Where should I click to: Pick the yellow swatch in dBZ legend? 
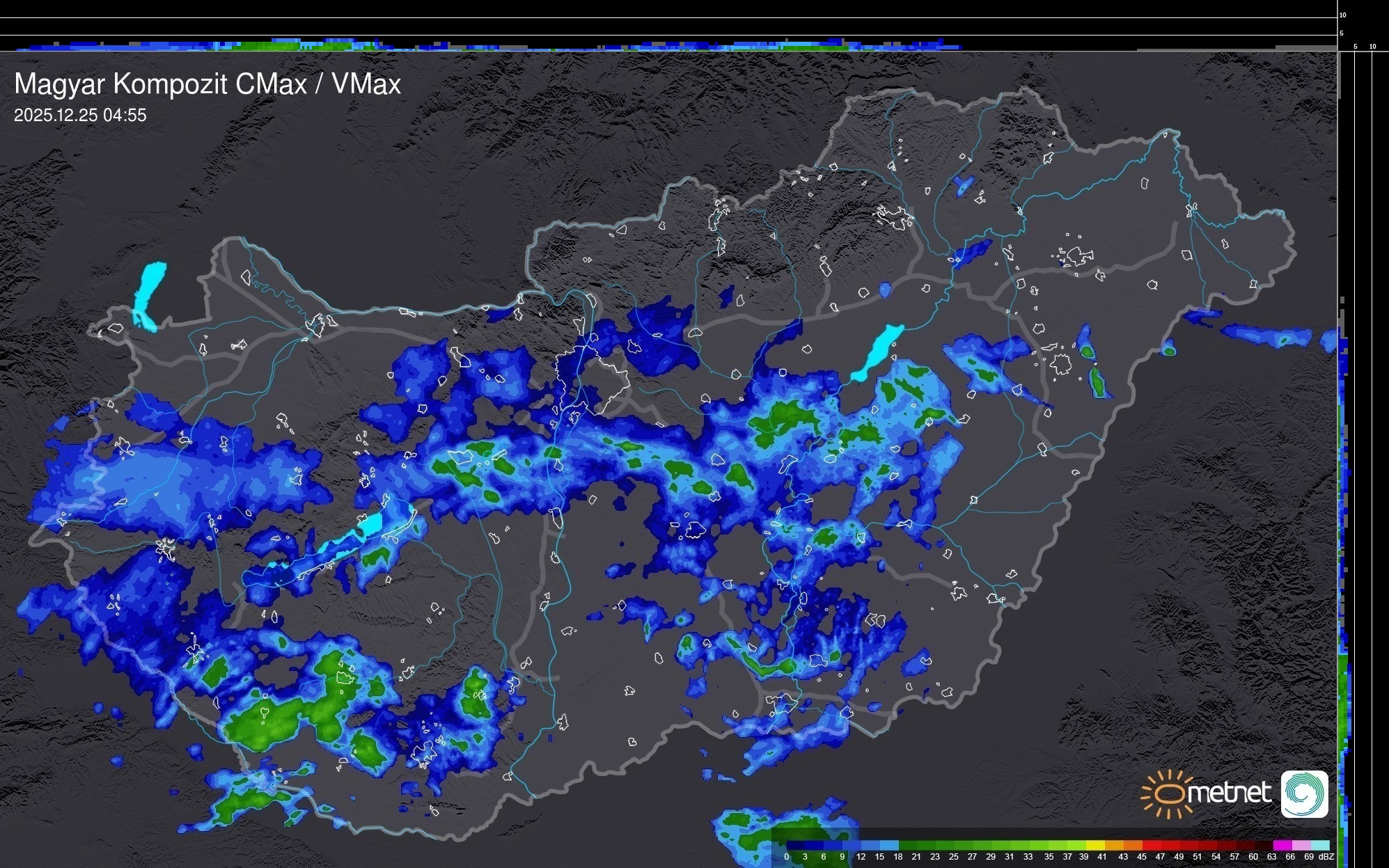click(x=1095, y=845)
